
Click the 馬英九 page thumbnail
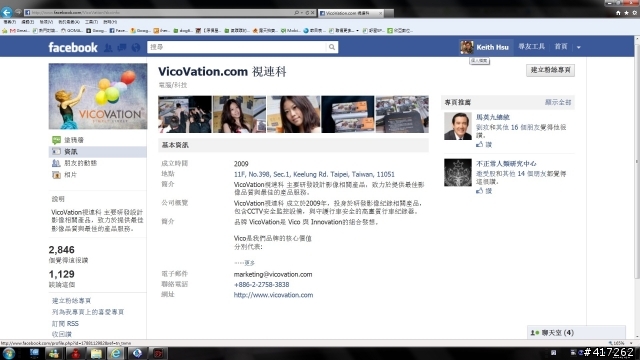tap(458, 127)
